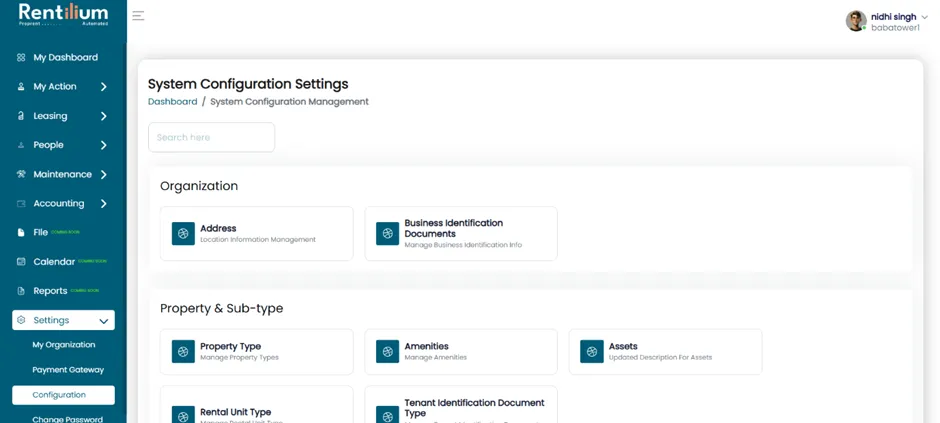Open the Amenities card
Viewport: 940px width, 423px height.
[461, 352]
